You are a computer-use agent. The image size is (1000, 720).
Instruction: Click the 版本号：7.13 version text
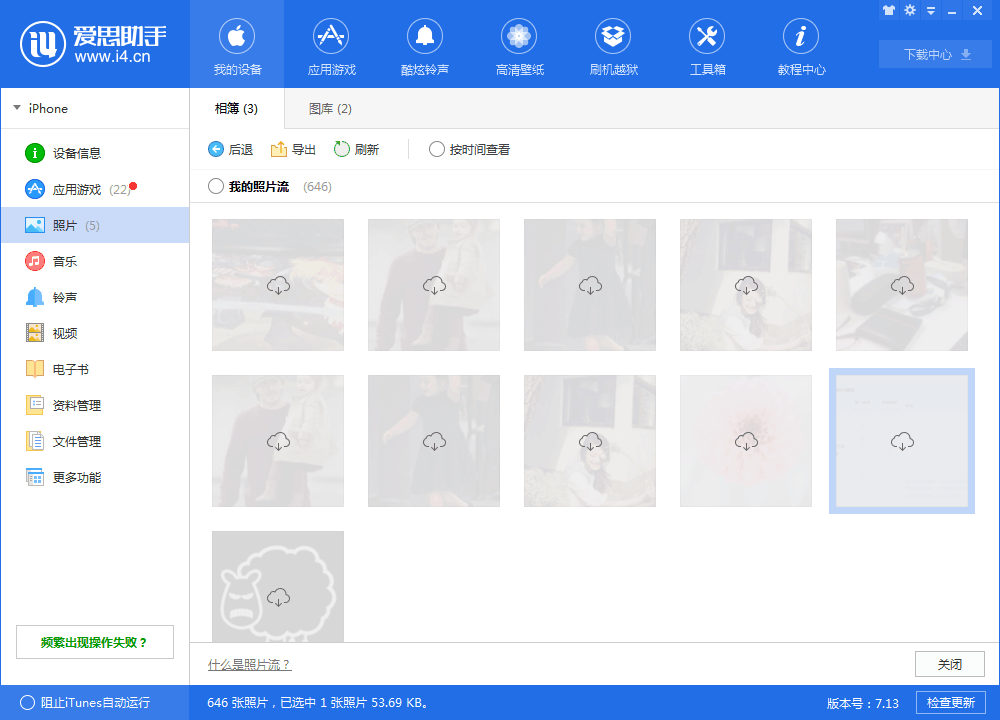pyautogui.click(x=862, y=703)
